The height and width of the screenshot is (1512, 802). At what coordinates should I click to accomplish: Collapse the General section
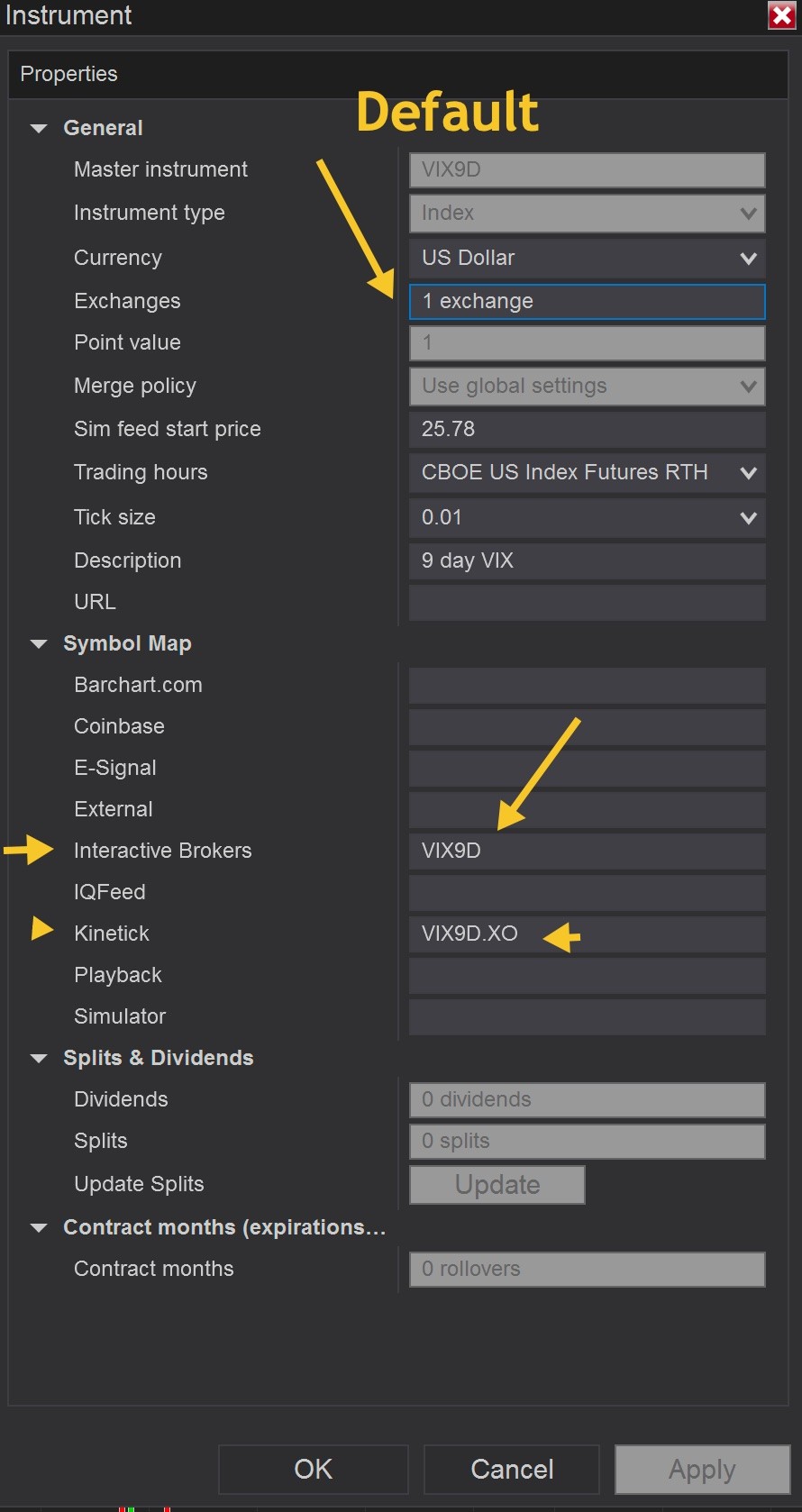[x=39, y=129]
